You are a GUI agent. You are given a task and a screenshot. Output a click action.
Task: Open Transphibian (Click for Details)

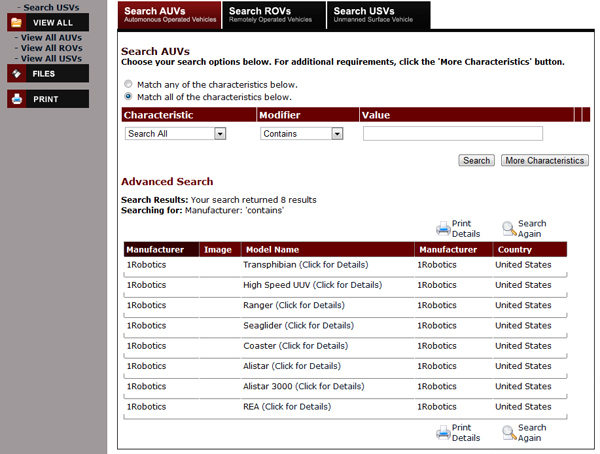(x=305, y=265)
